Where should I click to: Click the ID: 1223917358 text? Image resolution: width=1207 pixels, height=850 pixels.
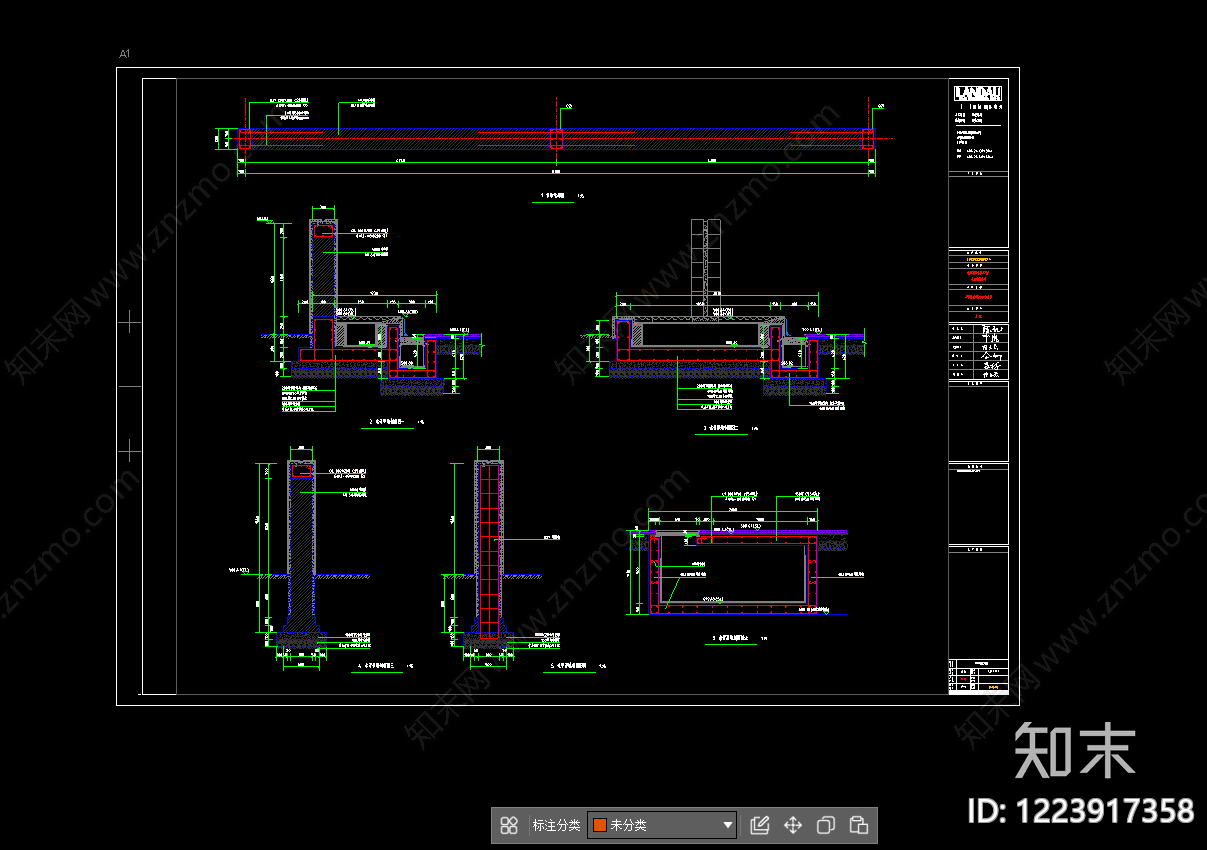tap(1080, 810)
